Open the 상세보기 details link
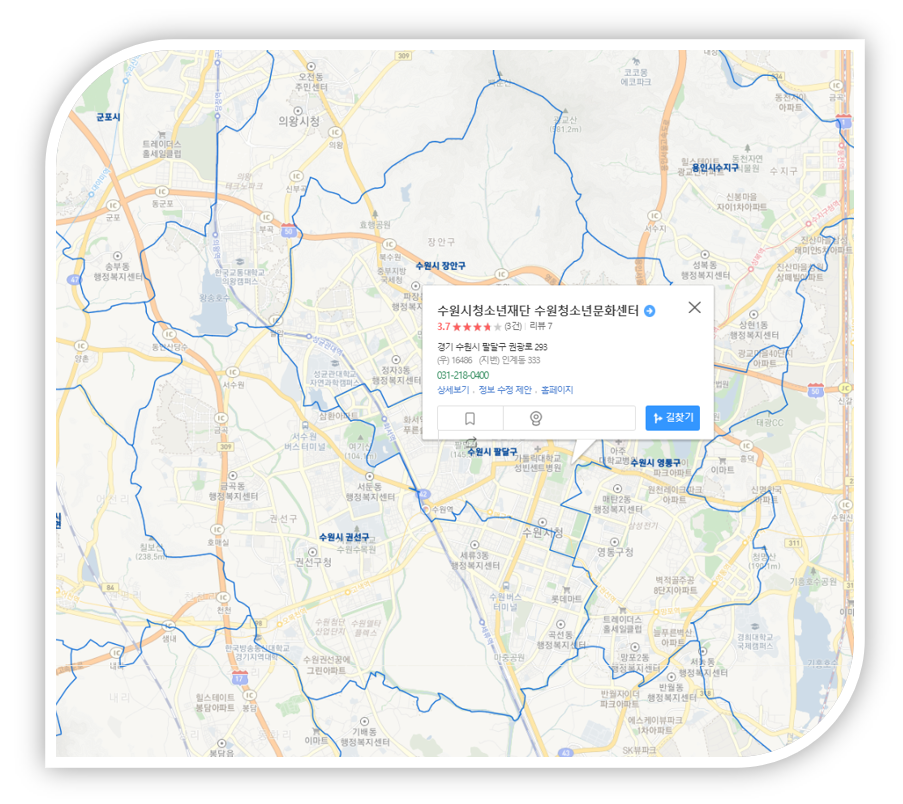The width and height of the screenshot is (903, 804). pyautogui.click(x=453, y=390)
